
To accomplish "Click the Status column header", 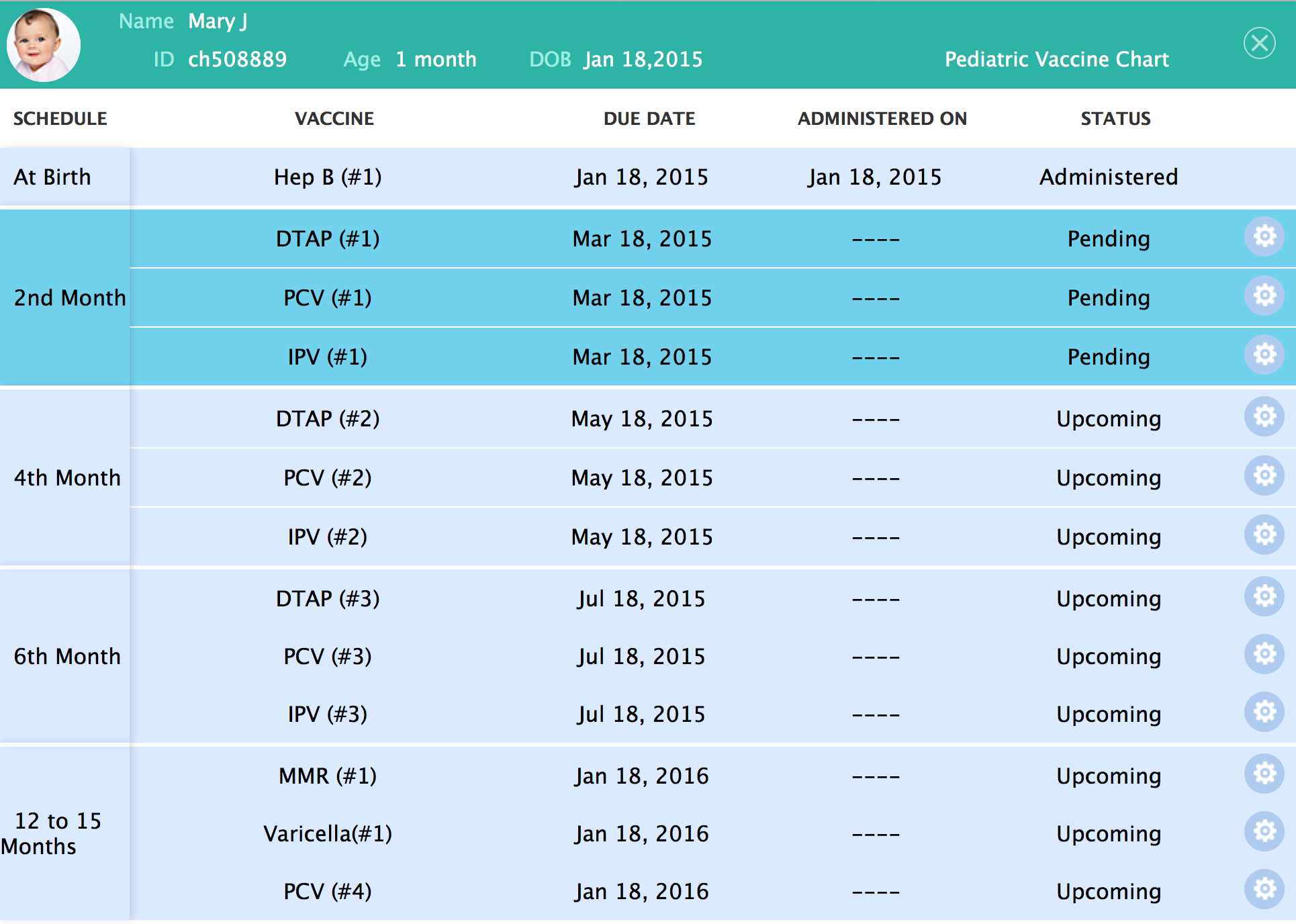I will tap(1115, 119).
